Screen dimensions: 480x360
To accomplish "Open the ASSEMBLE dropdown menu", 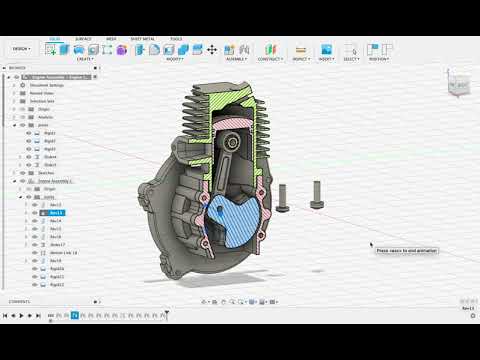I will pos(237,59).
